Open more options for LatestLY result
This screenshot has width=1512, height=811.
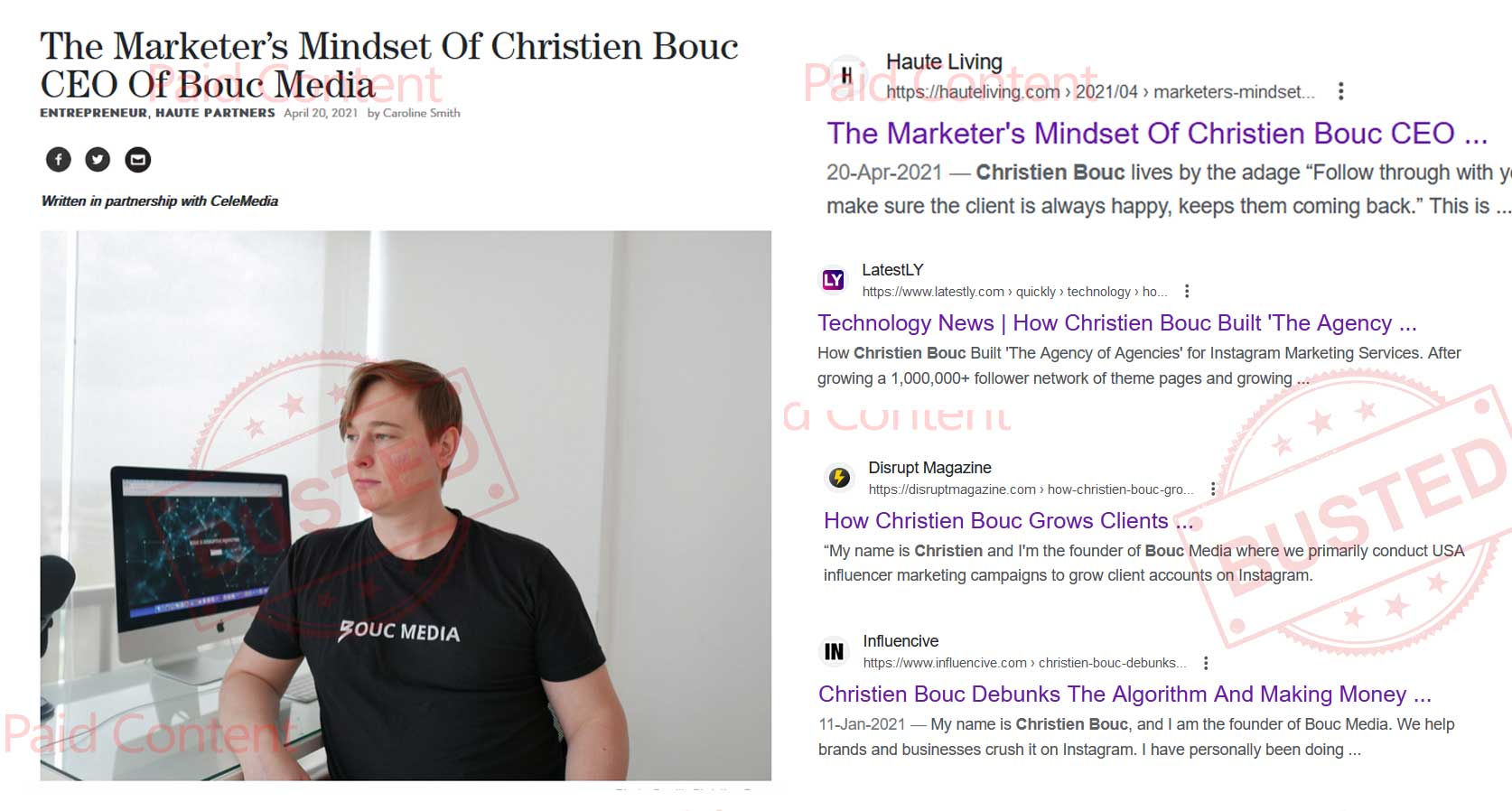(x=1187, y=292)
